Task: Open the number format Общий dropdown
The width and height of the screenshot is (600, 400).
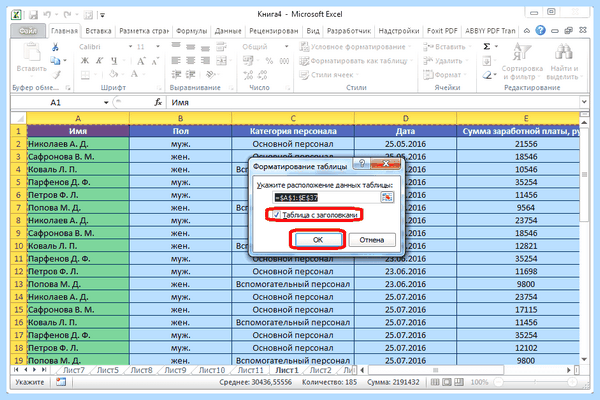Action: point(286,47)
